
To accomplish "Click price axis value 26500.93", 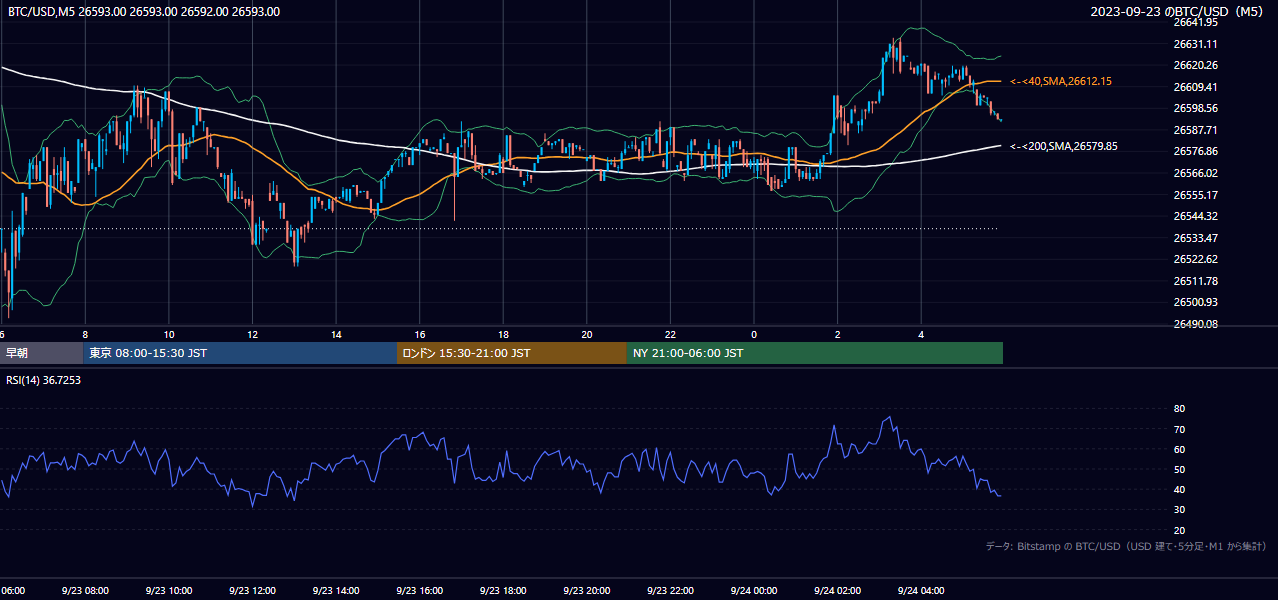I will tap(1195, 302).
